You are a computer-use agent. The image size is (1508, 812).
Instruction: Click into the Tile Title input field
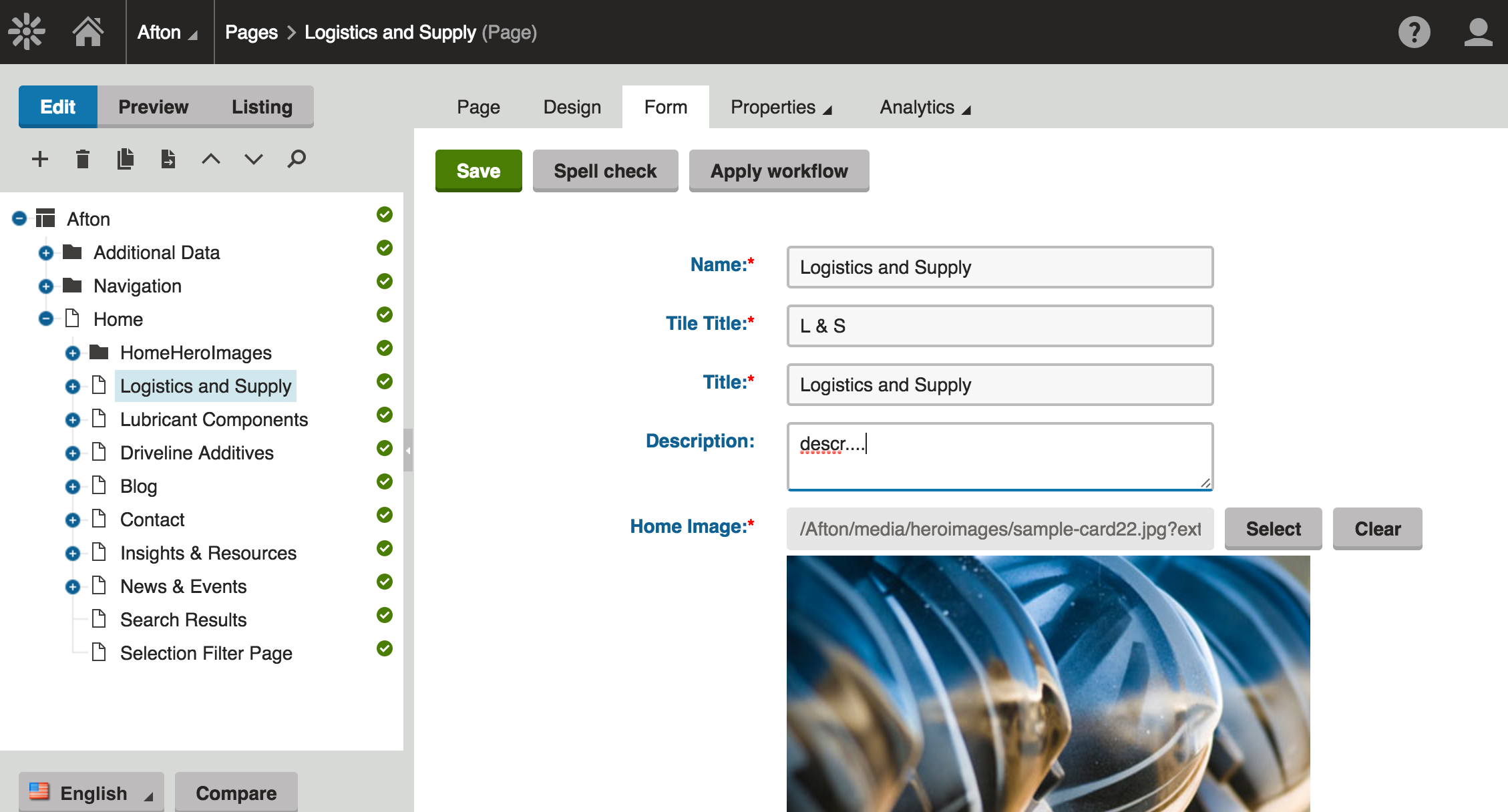(x=999, y=326)
